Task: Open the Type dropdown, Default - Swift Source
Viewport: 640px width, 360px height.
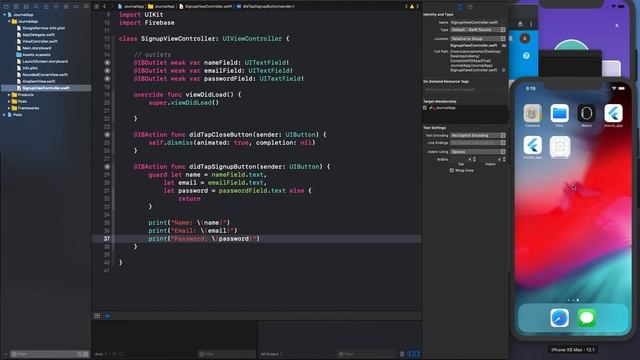Action: 478,30
